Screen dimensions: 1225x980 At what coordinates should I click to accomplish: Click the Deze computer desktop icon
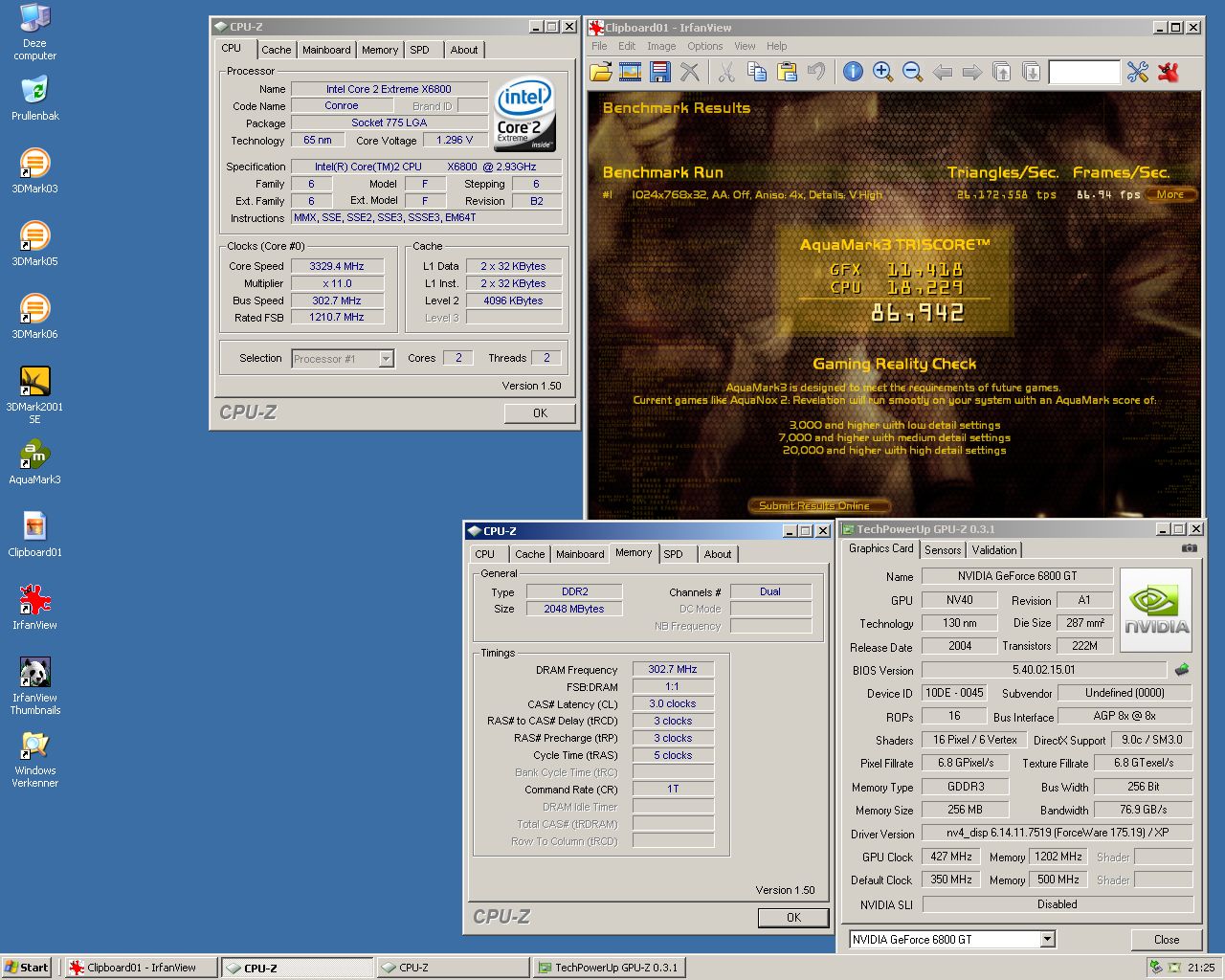pyautogui.click(x=34, y=32)
